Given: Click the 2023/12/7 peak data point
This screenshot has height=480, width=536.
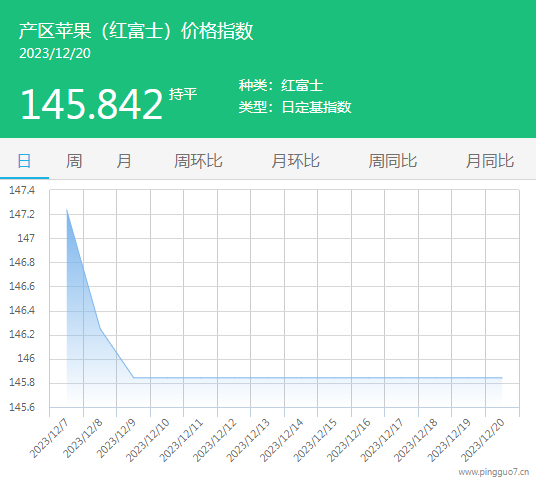Looking at the screenshot, I should click(67, 210).
